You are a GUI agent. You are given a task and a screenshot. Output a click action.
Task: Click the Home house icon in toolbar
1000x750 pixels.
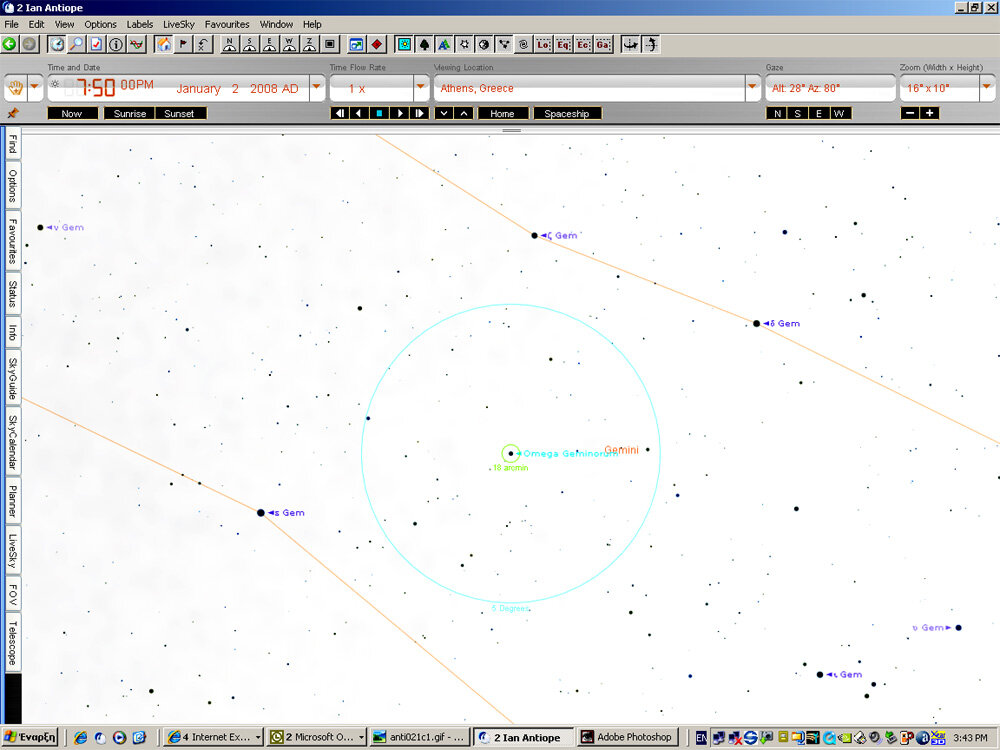163,44
